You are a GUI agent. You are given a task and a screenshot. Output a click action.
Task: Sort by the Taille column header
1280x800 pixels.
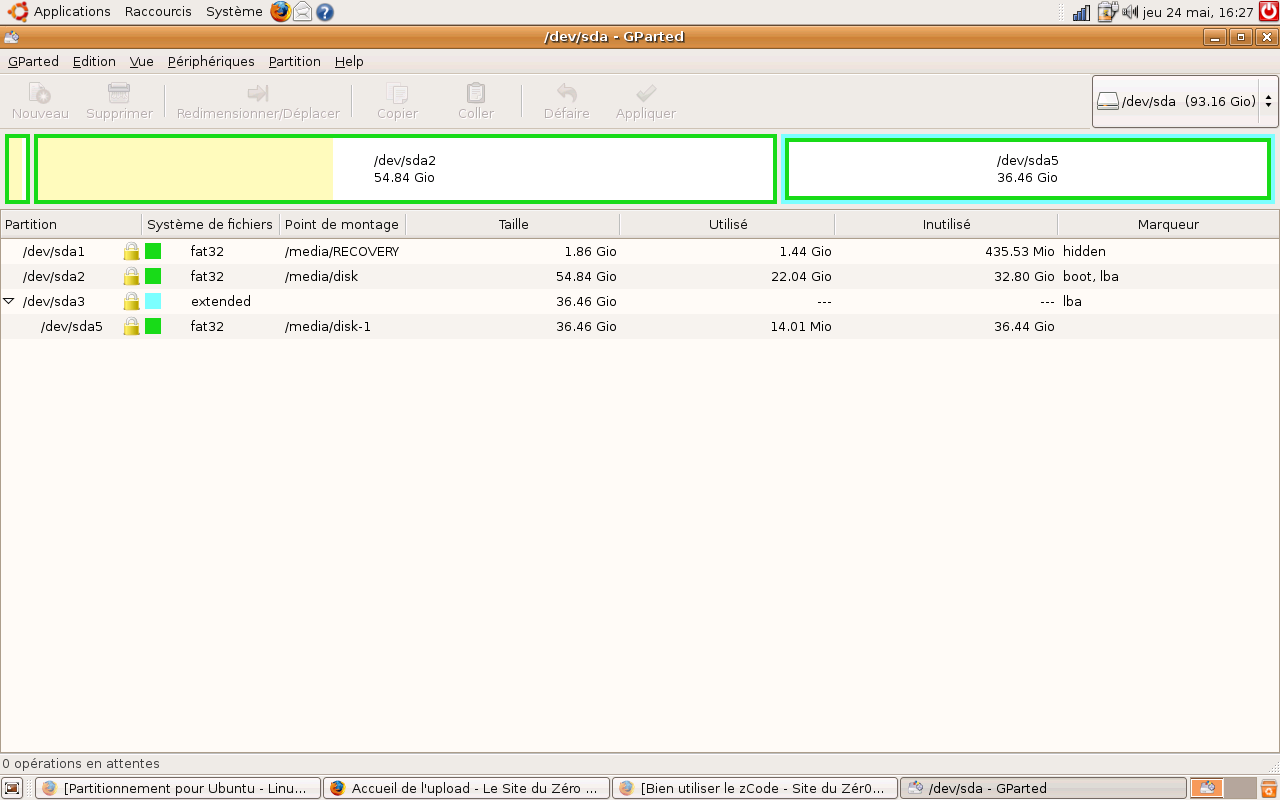point(513,224)
